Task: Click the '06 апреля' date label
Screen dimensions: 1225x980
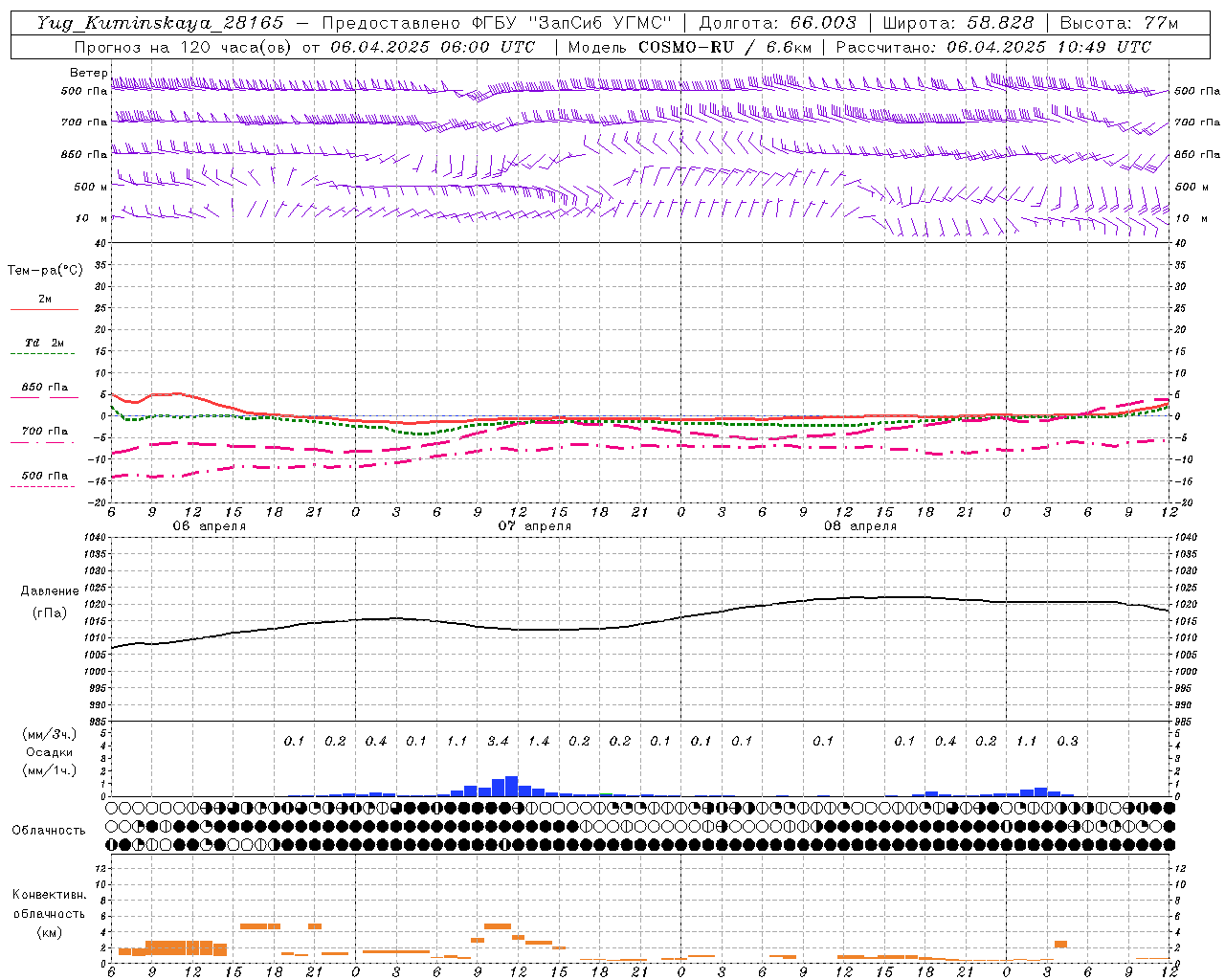Action: coord(209,526)
